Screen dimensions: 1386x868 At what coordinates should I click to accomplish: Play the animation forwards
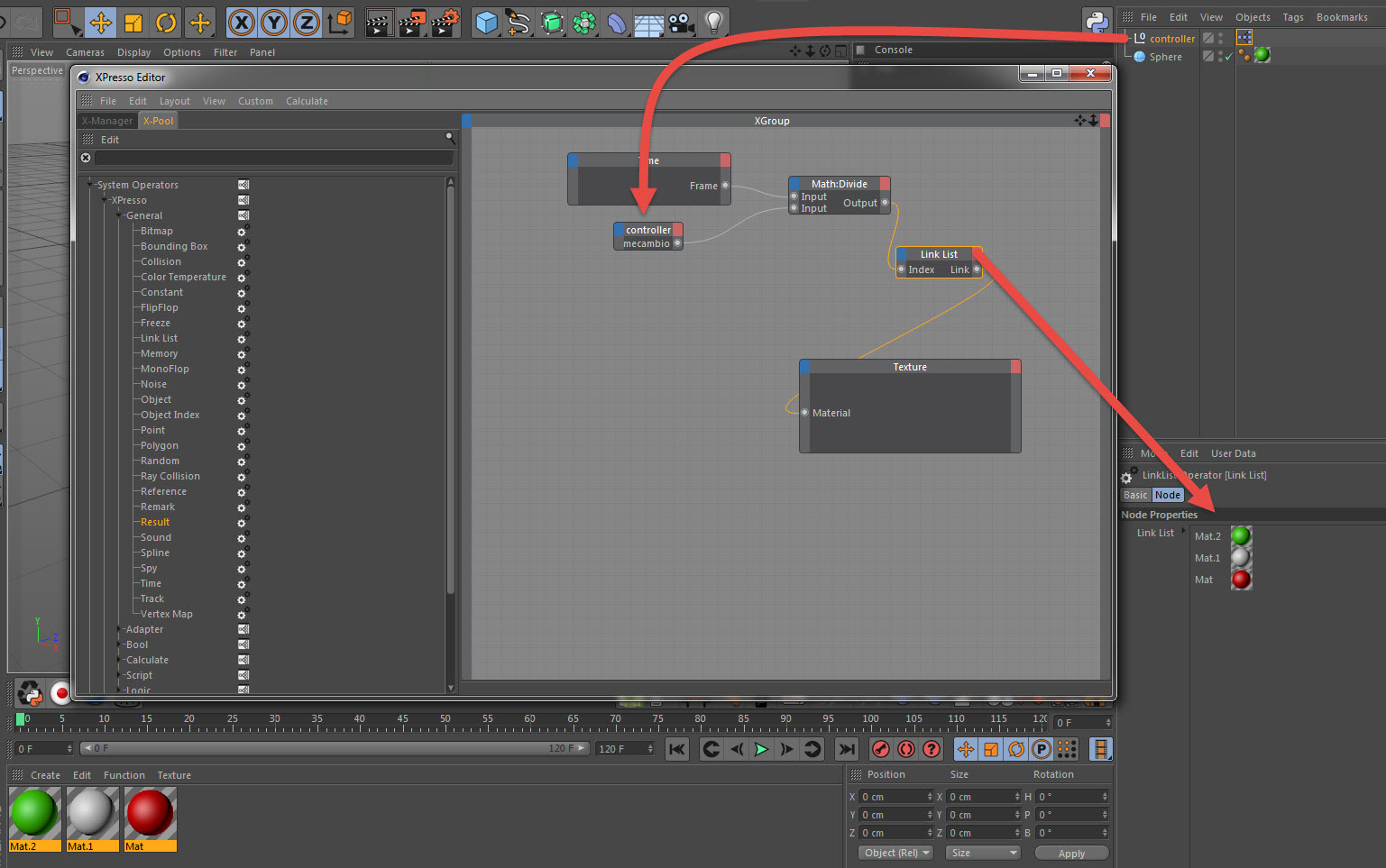761,749
